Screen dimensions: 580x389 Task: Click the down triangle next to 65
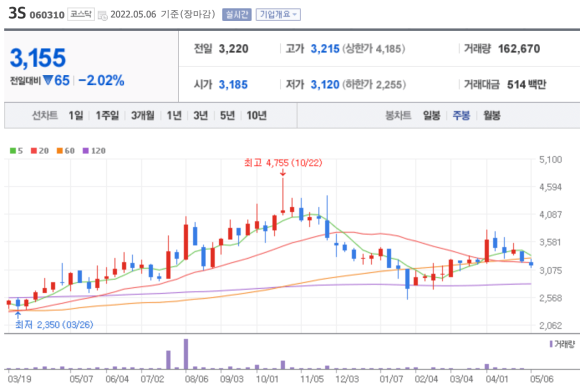point(47,80)
